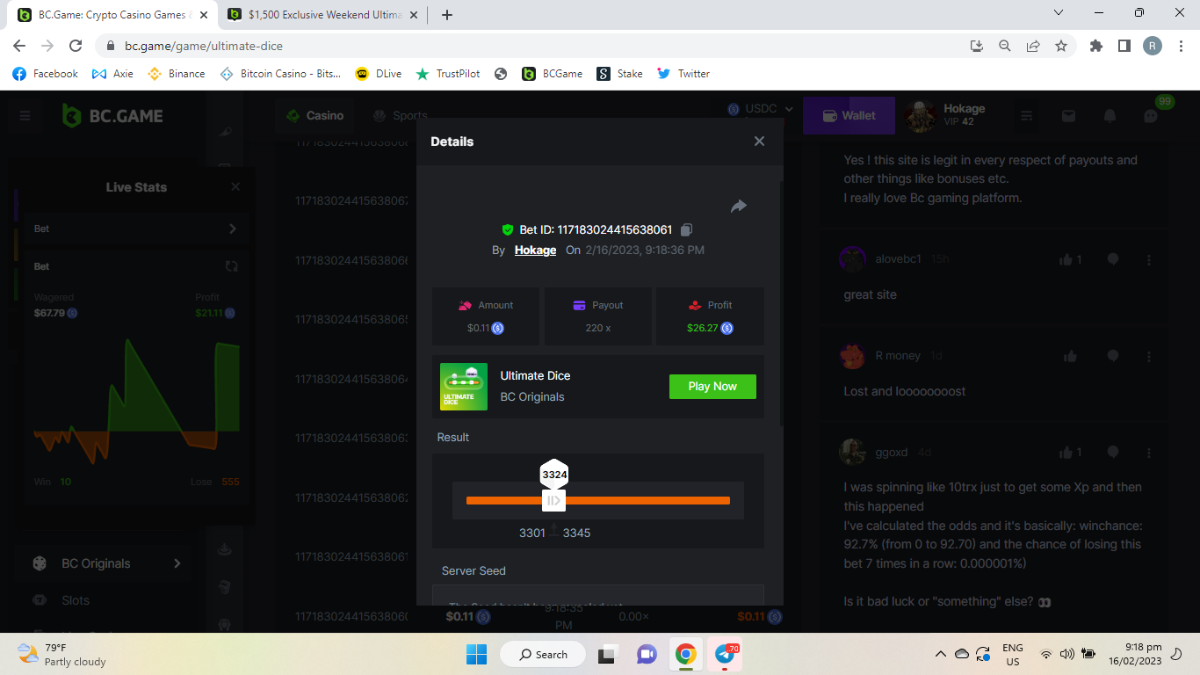1200x675 pixels.
Task: Switch to the Casino tab
Action: coord(315,116)
